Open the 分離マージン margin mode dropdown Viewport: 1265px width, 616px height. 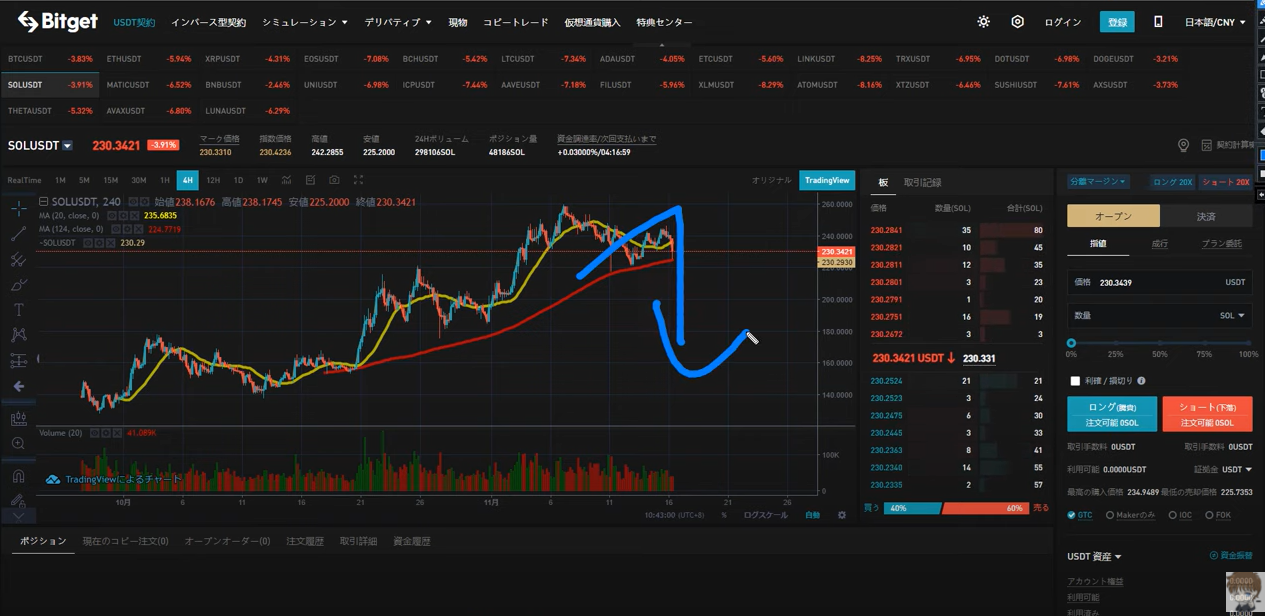click(x=1097, y=182)
